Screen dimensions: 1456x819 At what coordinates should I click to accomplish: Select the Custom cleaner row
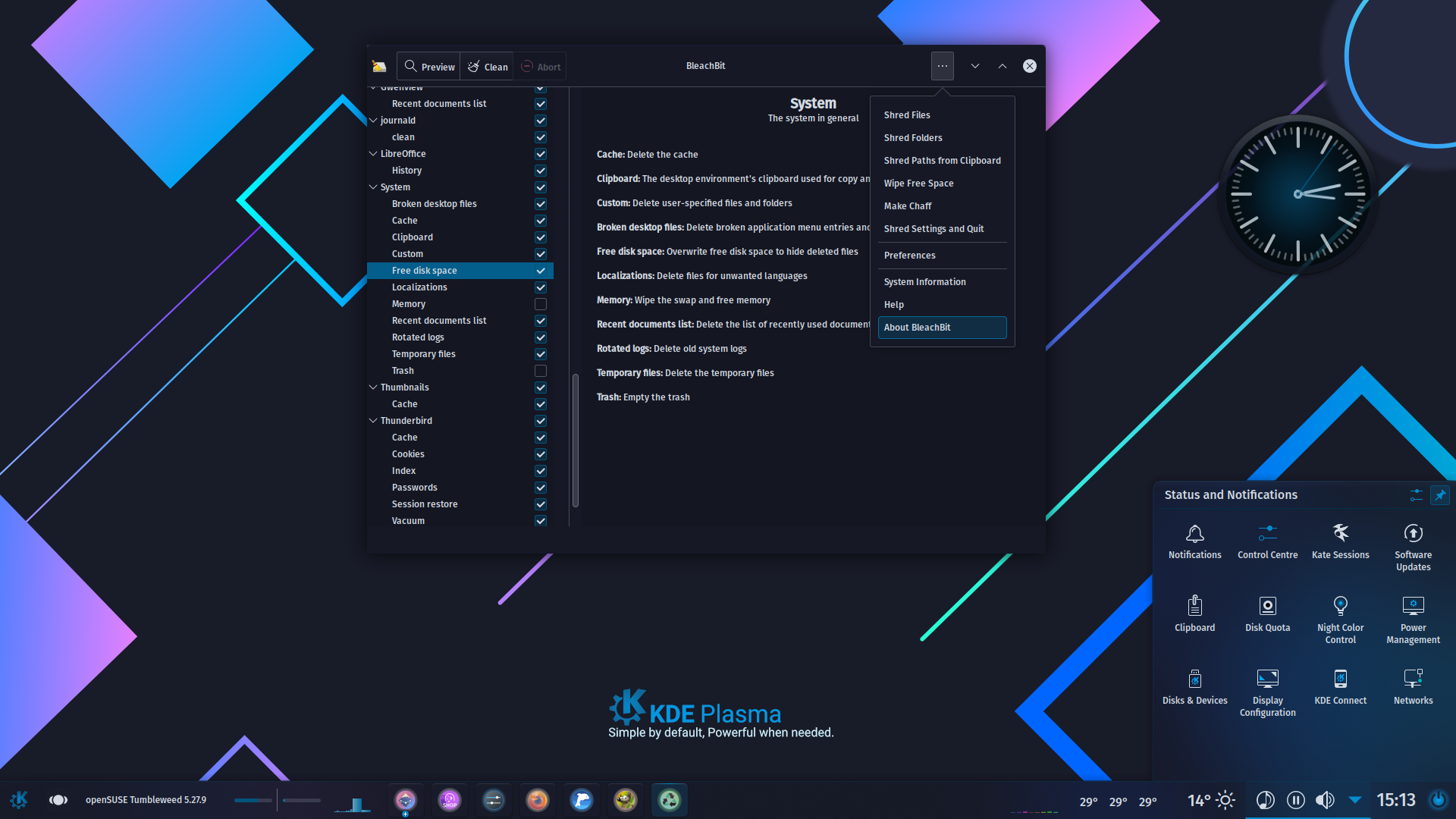(460, 254)
